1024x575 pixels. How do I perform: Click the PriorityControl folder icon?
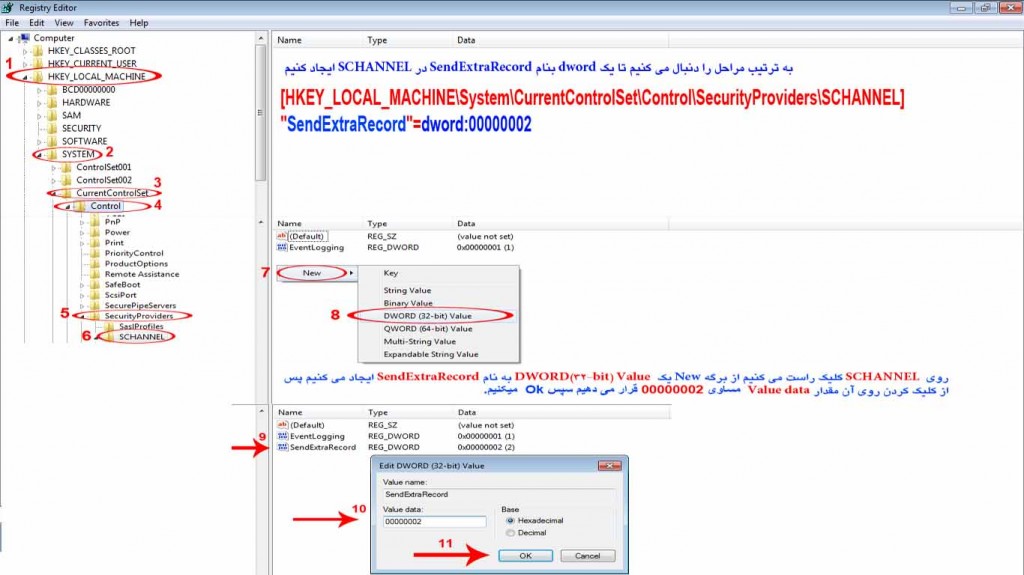[95, 253]
